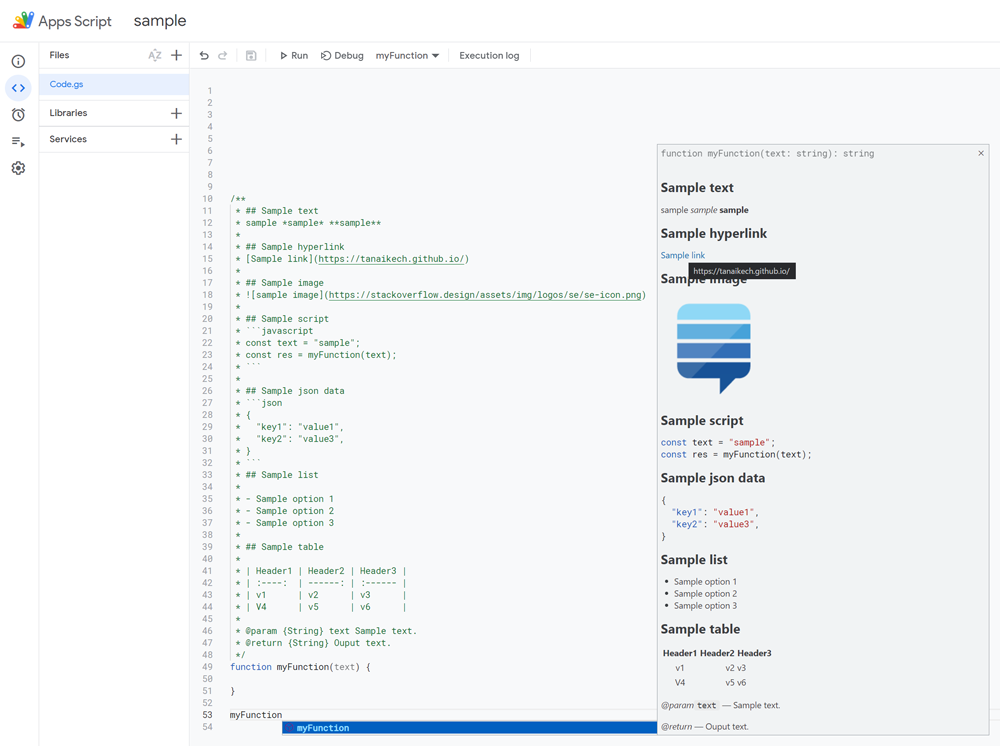1000x746 pixels.
Task: Sort files alphabetically with AZ icon
Action: click(x=154, y=55)
